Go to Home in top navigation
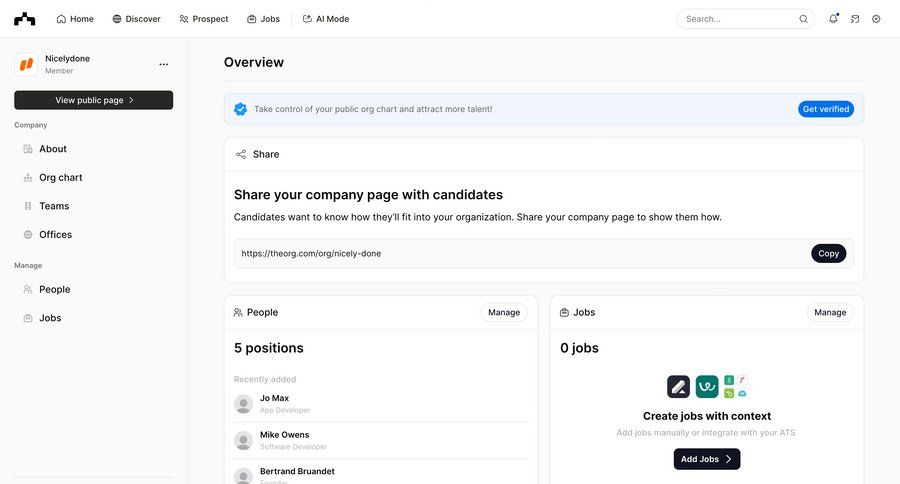This screenshot has width=900, height=484. click(75, 19)
